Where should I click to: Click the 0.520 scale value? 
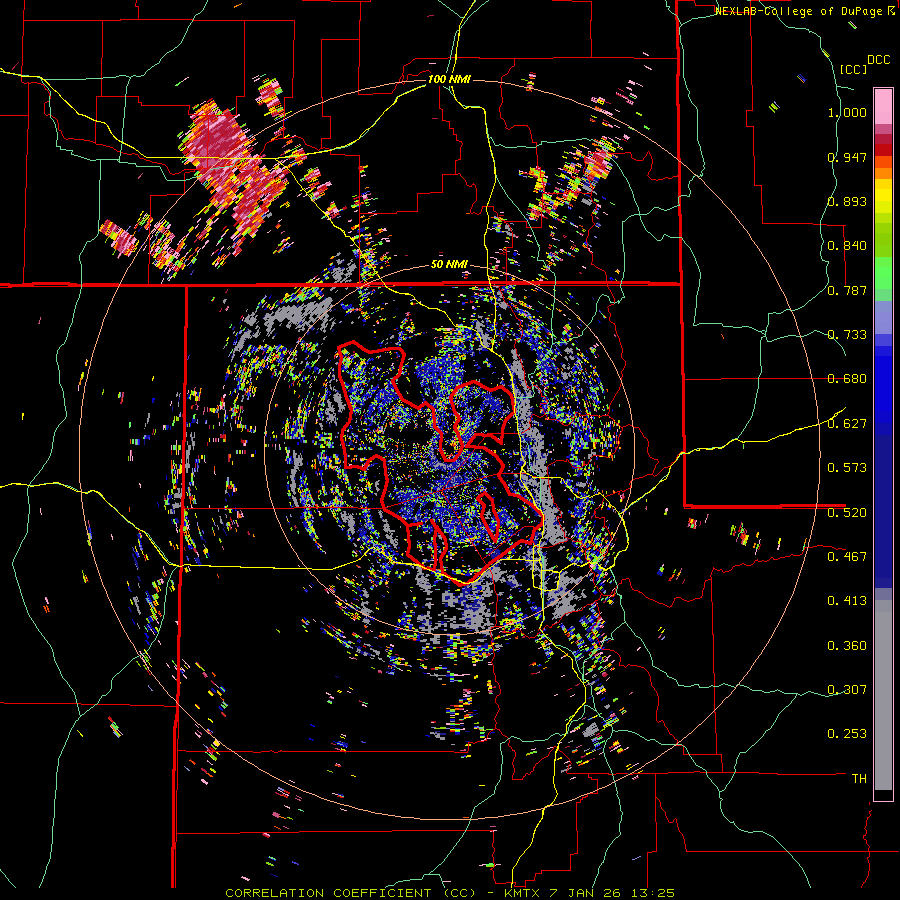pyautogui.click(x=847, y=512)
